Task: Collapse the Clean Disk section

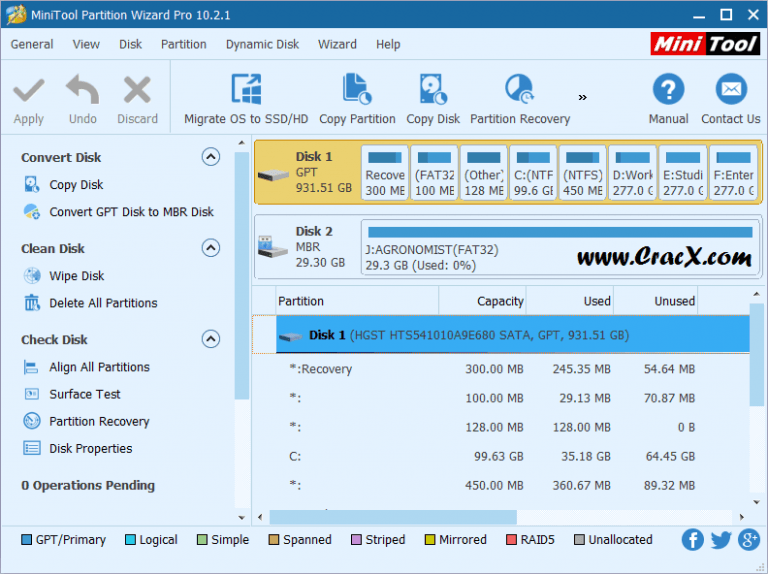Action: [210, 248]
